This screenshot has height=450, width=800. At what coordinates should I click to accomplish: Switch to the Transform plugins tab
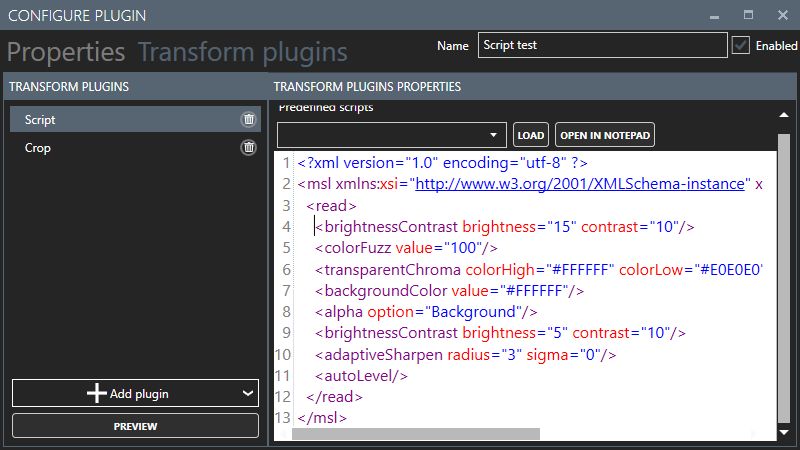[243, 52]
